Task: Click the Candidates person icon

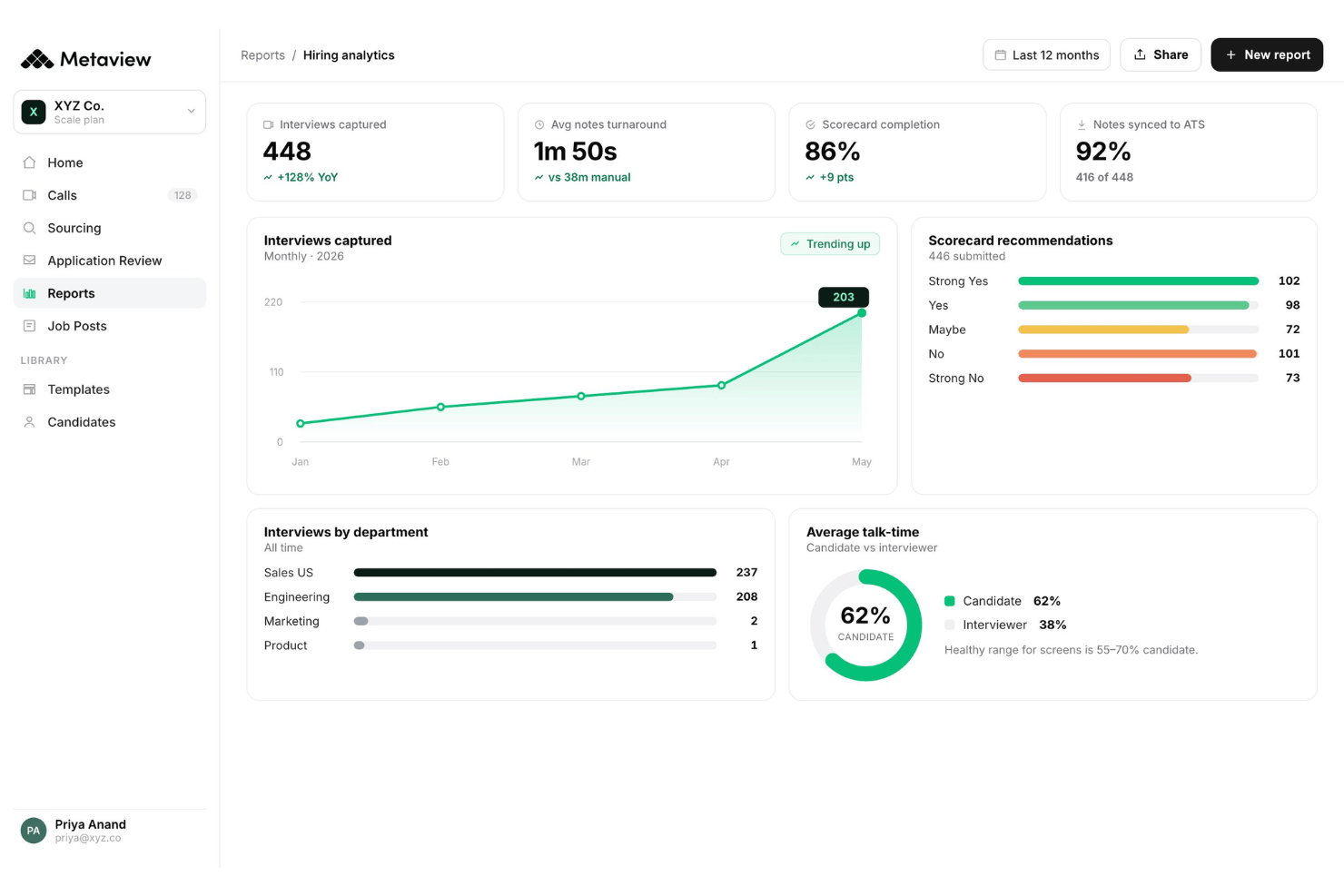Action: [29, 422]
